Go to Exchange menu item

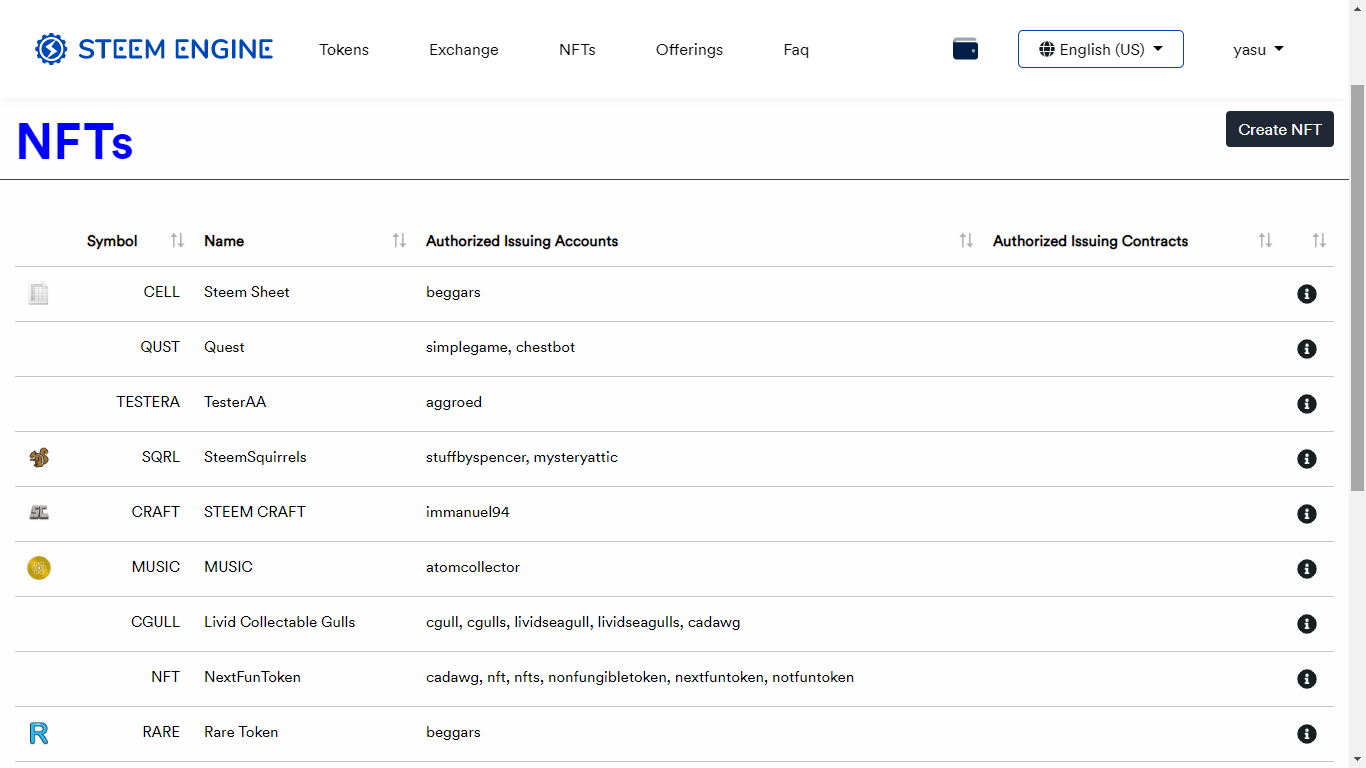(464, 49)
